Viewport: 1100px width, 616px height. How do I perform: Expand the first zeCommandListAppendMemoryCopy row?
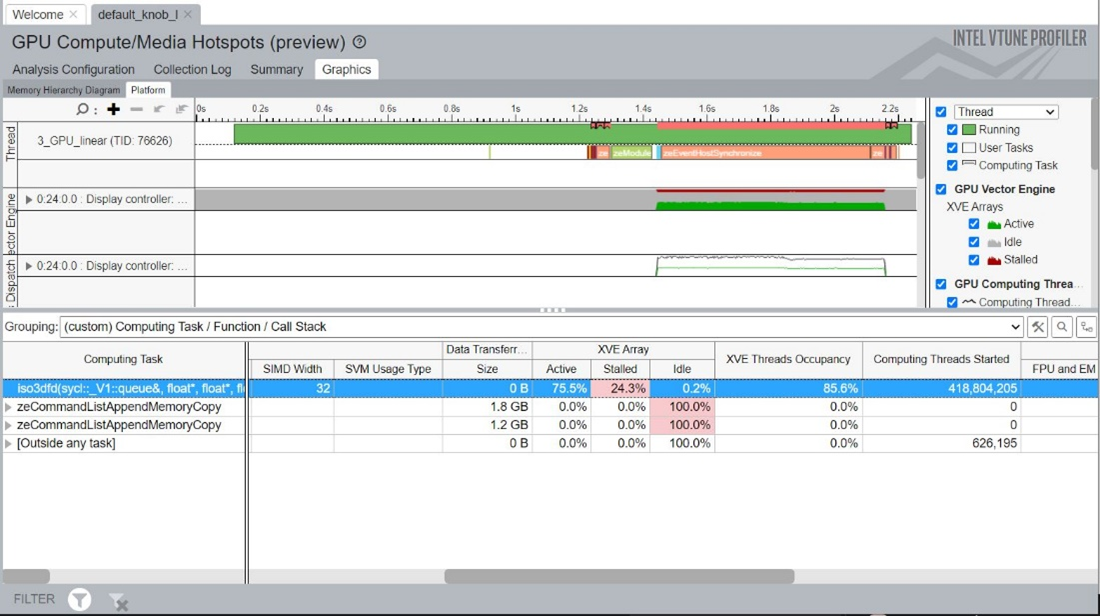(9, 407)
